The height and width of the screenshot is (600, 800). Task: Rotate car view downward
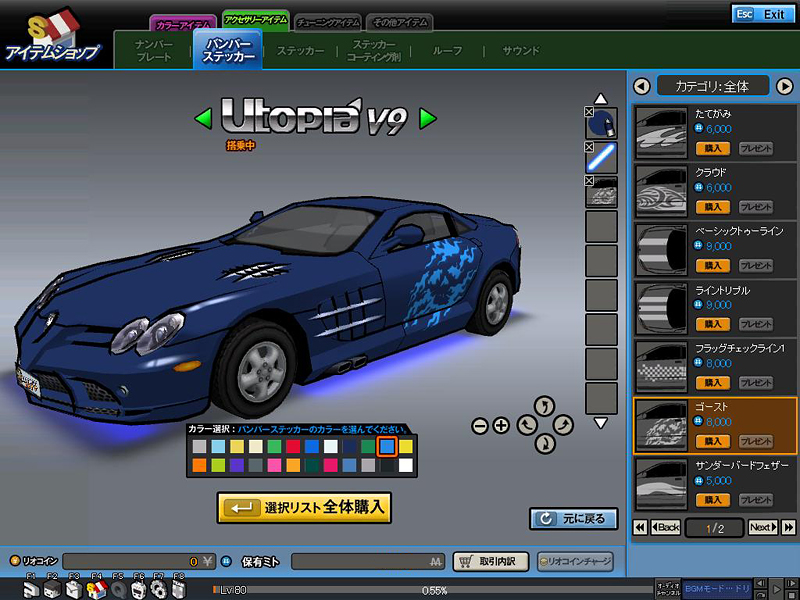pyautogui.click(x=544, y=443)
